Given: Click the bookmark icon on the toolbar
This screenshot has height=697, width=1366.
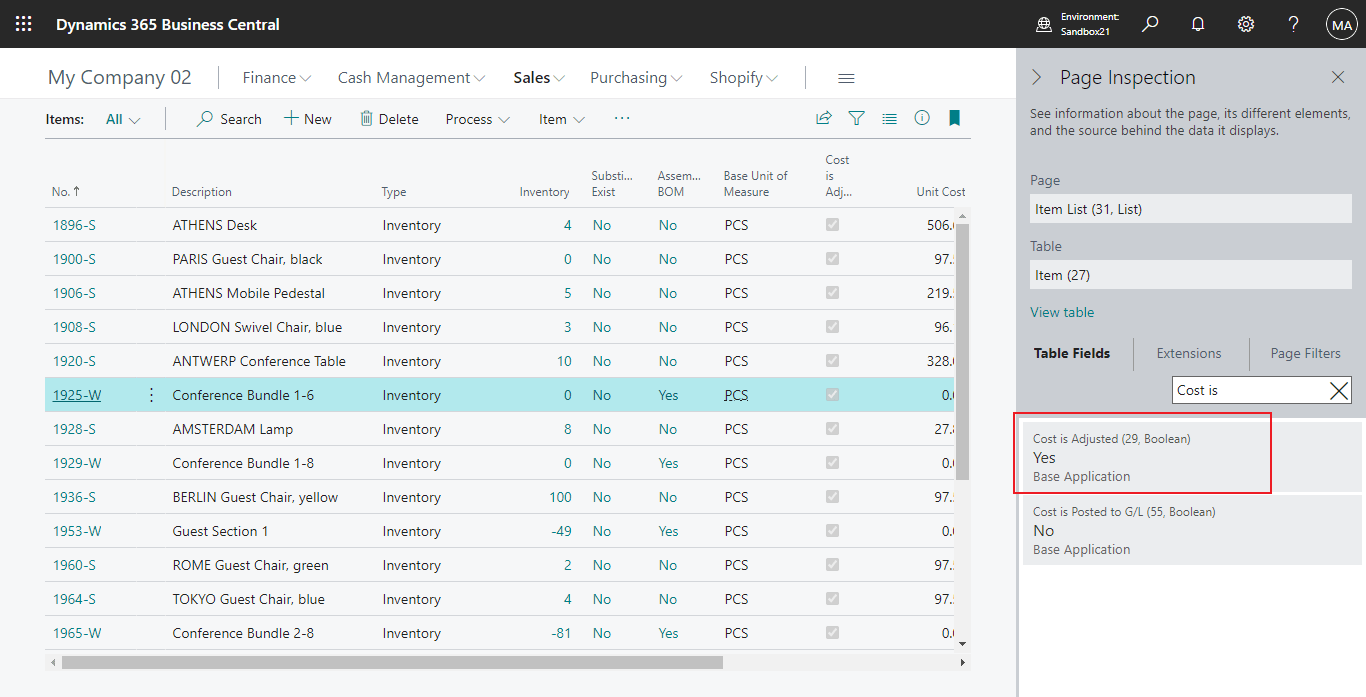Looking at the screenshot, I should (954, 118).
